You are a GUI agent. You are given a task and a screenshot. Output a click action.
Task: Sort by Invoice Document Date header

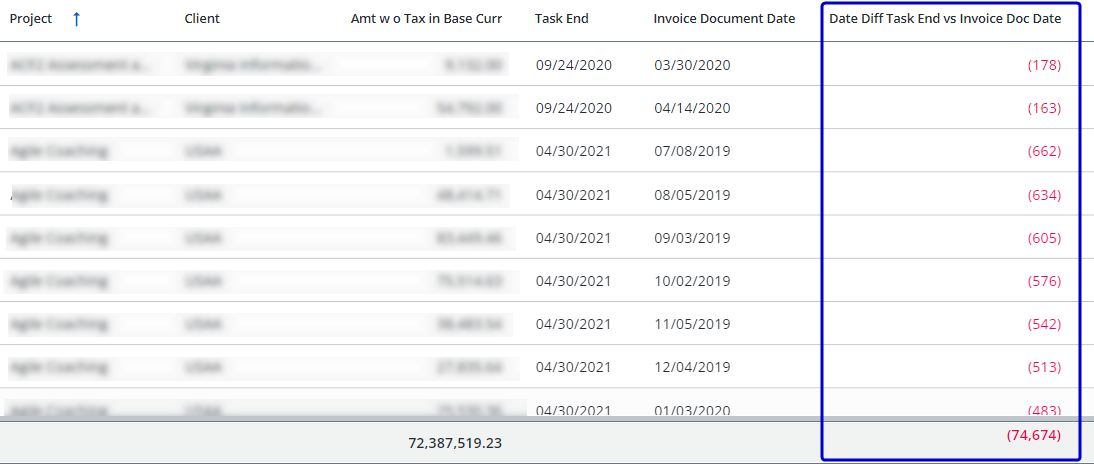724,19
